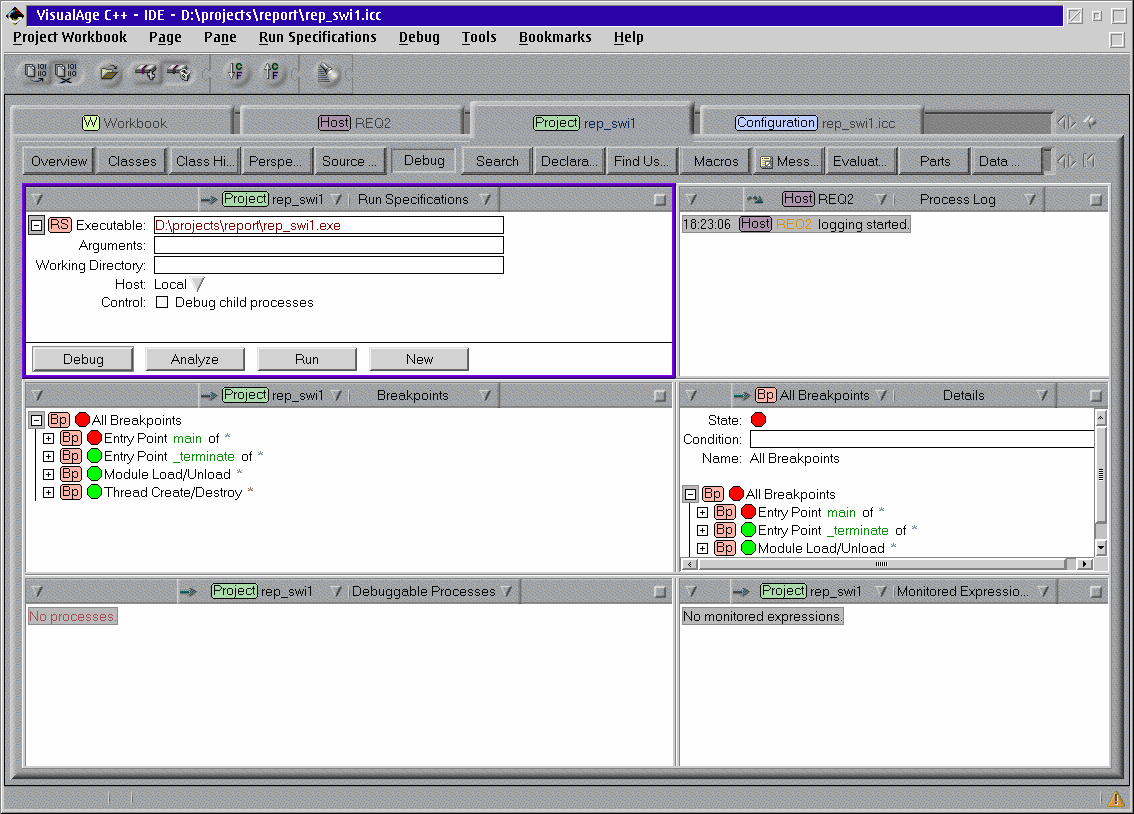This screenshot has width=1134, height=814.
Task: Click the Analyze button
Action: (195, 359)
